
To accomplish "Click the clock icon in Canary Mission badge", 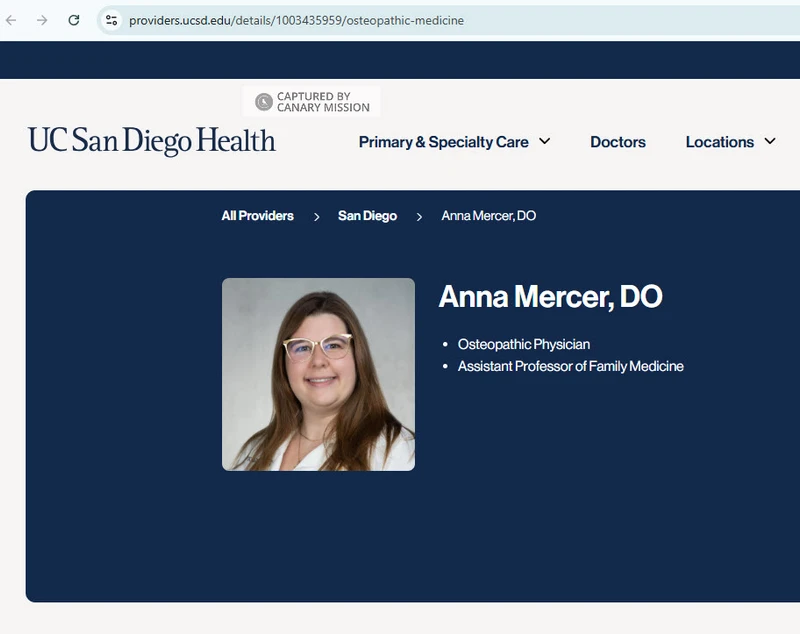I will [x=264, y=102].
